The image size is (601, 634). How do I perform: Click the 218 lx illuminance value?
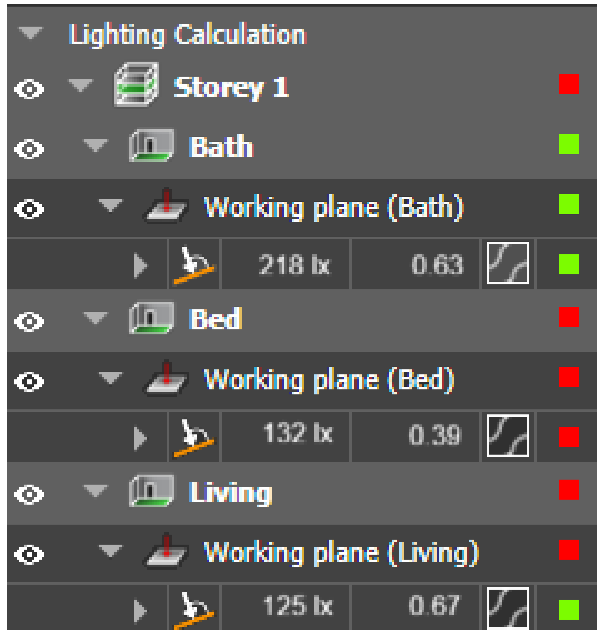(x=294, y=265)
